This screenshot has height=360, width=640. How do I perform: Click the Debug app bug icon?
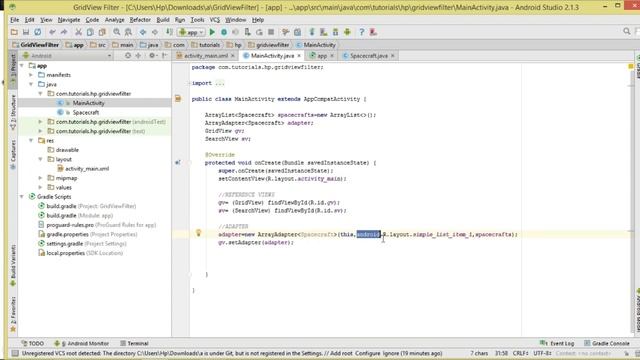[x=224, y=32]
